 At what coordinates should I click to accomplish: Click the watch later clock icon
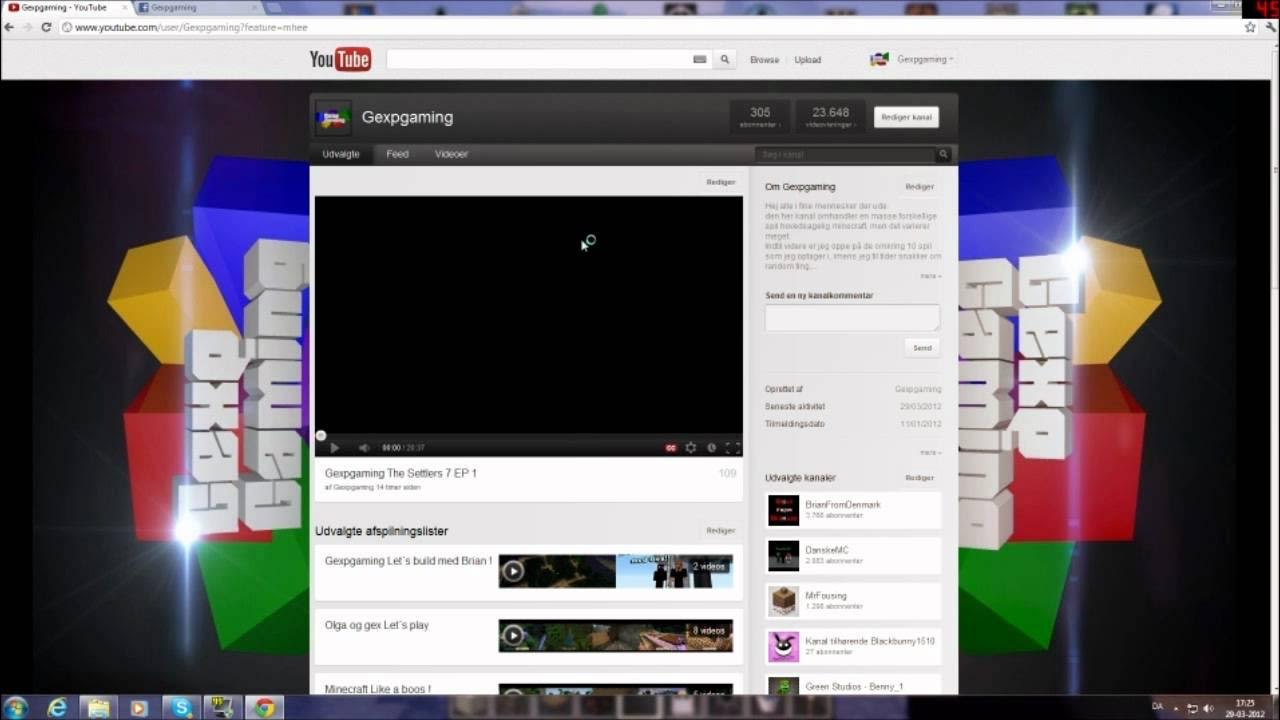pyautogui.click(x=711, y=448)
